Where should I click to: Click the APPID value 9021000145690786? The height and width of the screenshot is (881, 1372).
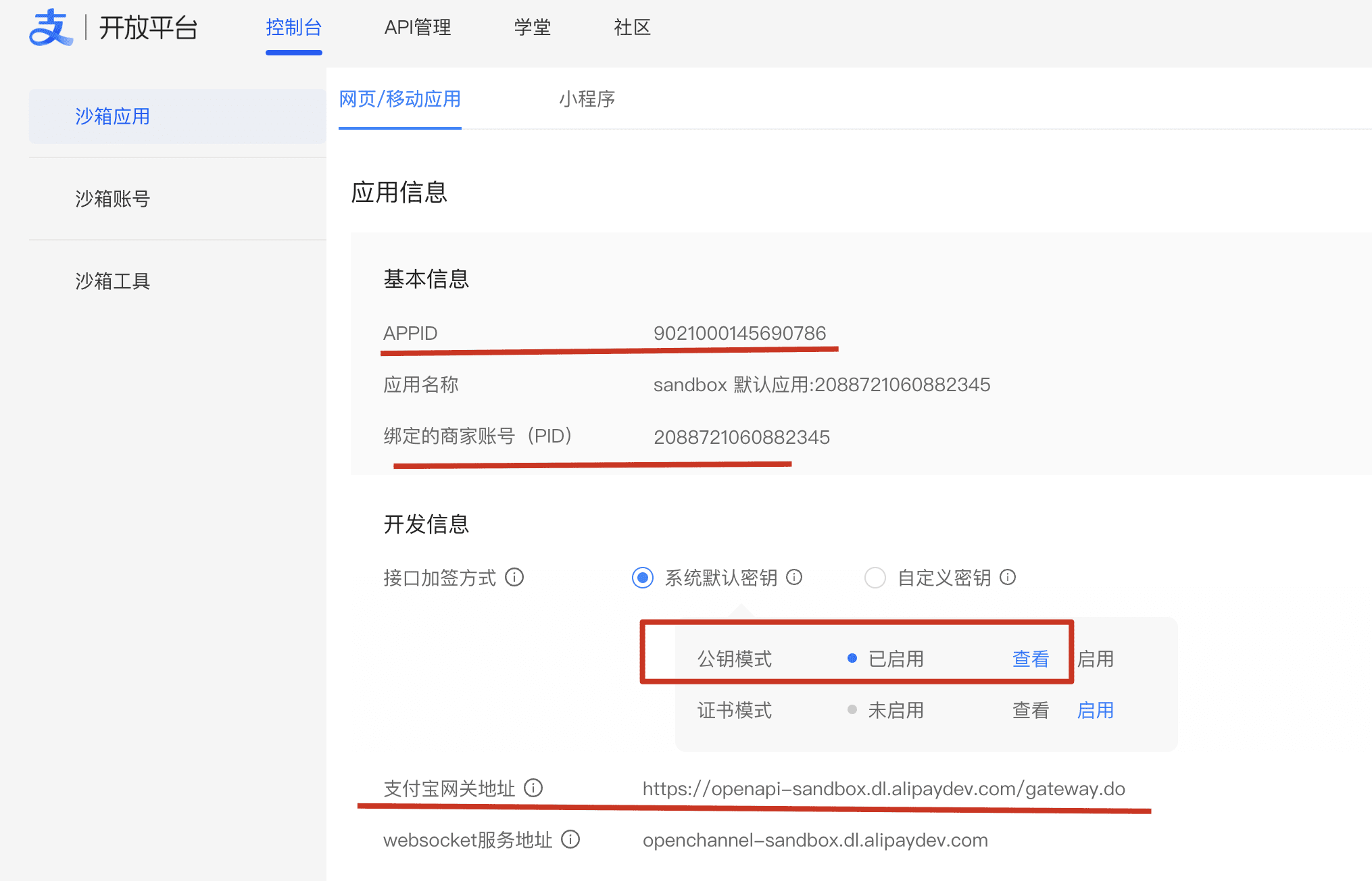[739, 333]
